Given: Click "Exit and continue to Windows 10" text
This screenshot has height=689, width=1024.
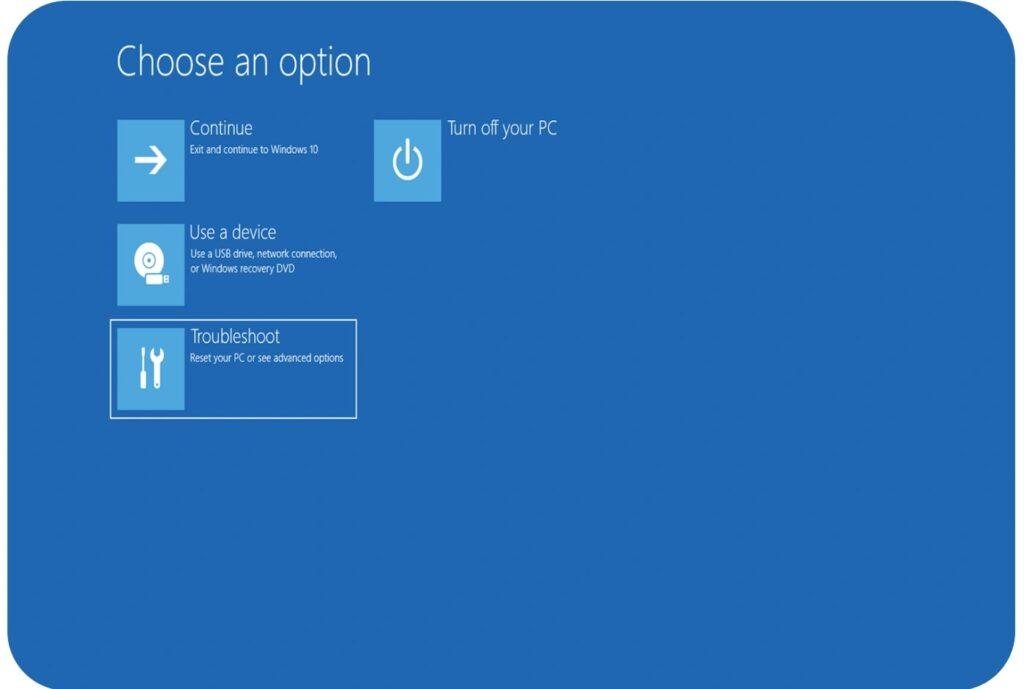Looking at the screenshot, I should [254, 150].
